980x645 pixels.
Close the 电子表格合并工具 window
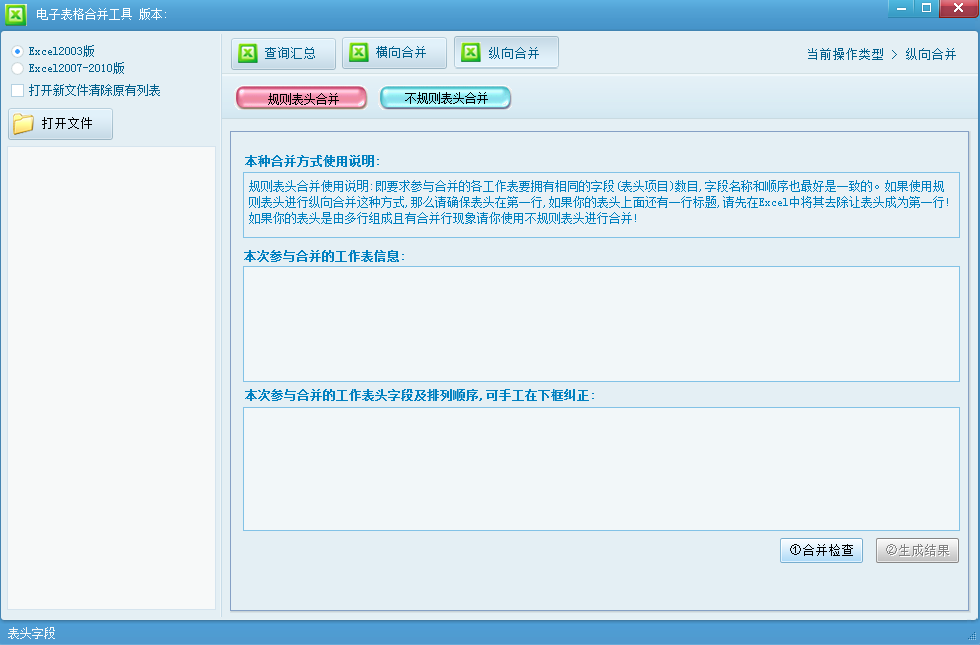[957, 8]
